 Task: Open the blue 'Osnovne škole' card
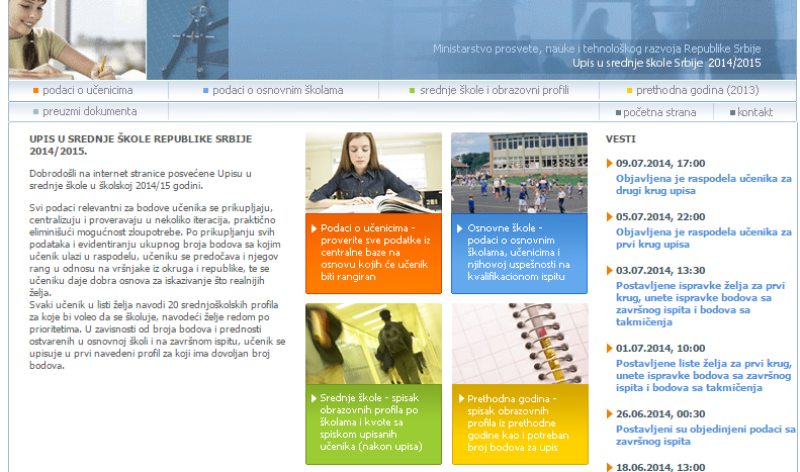click(x=519, y=253)
